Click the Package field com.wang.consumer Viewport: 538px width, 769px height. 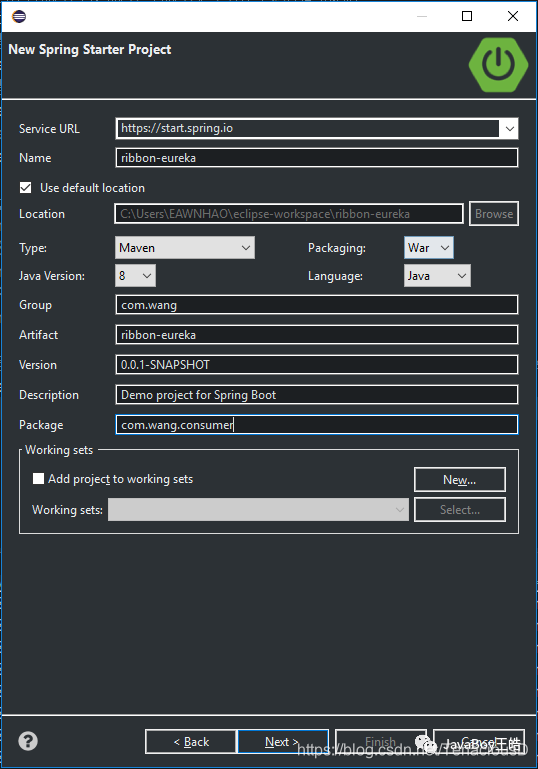(x=317, y=425)
